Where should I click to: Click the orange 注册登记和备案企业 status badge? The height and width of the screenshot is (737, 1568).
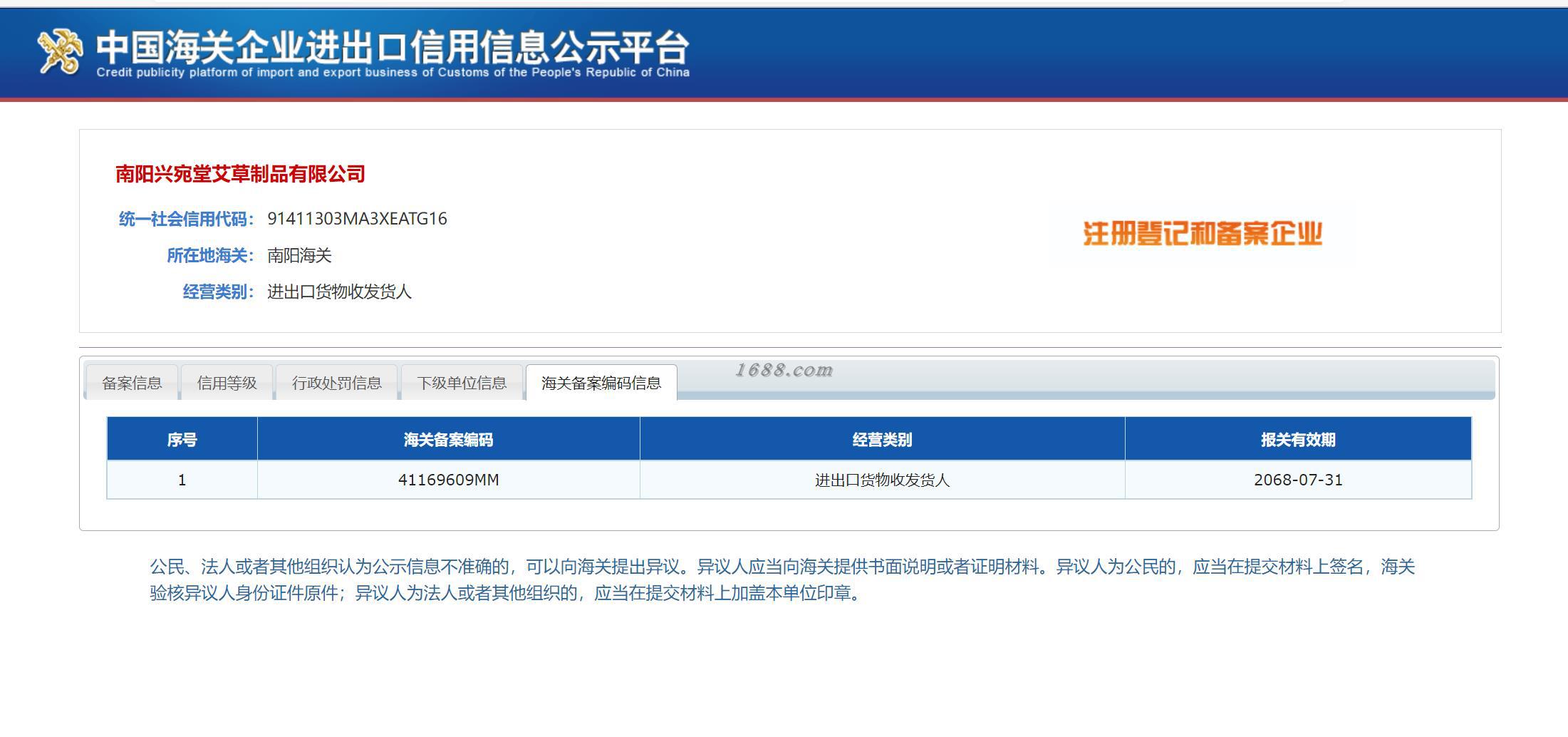coord(1203,234)
